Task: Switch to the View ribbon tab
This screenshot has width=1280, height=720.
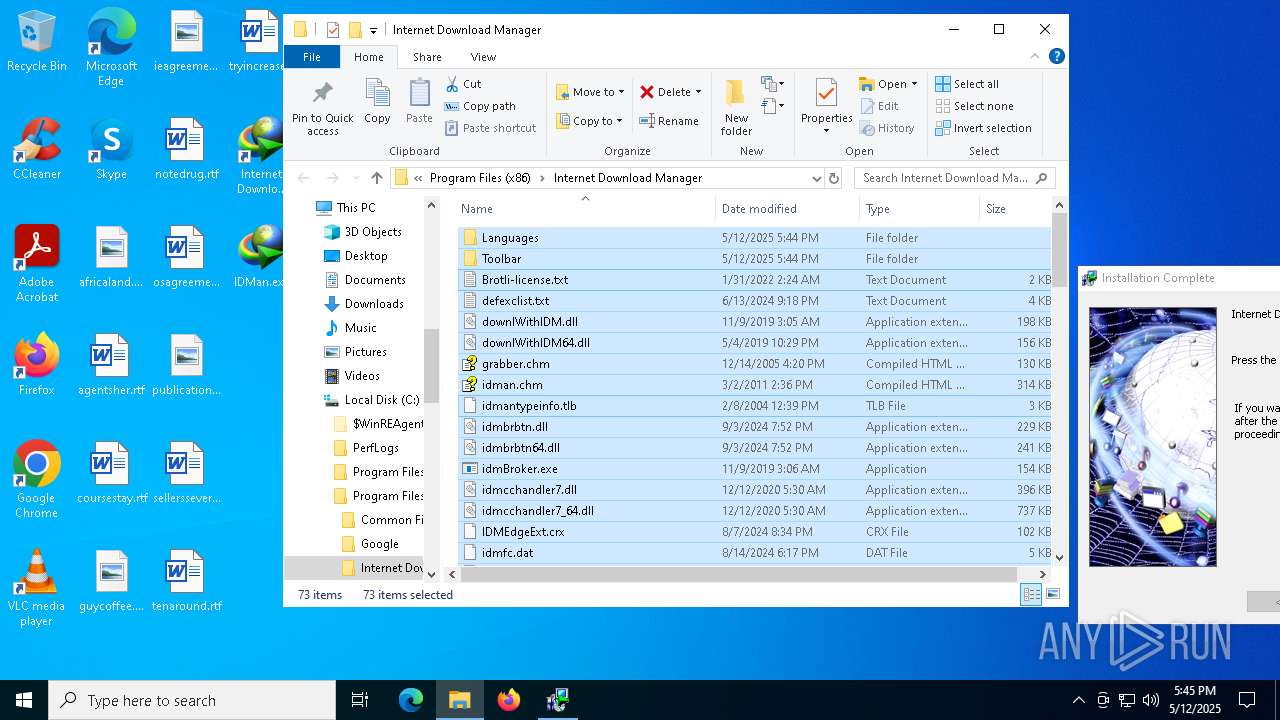Action: [483, 57]
